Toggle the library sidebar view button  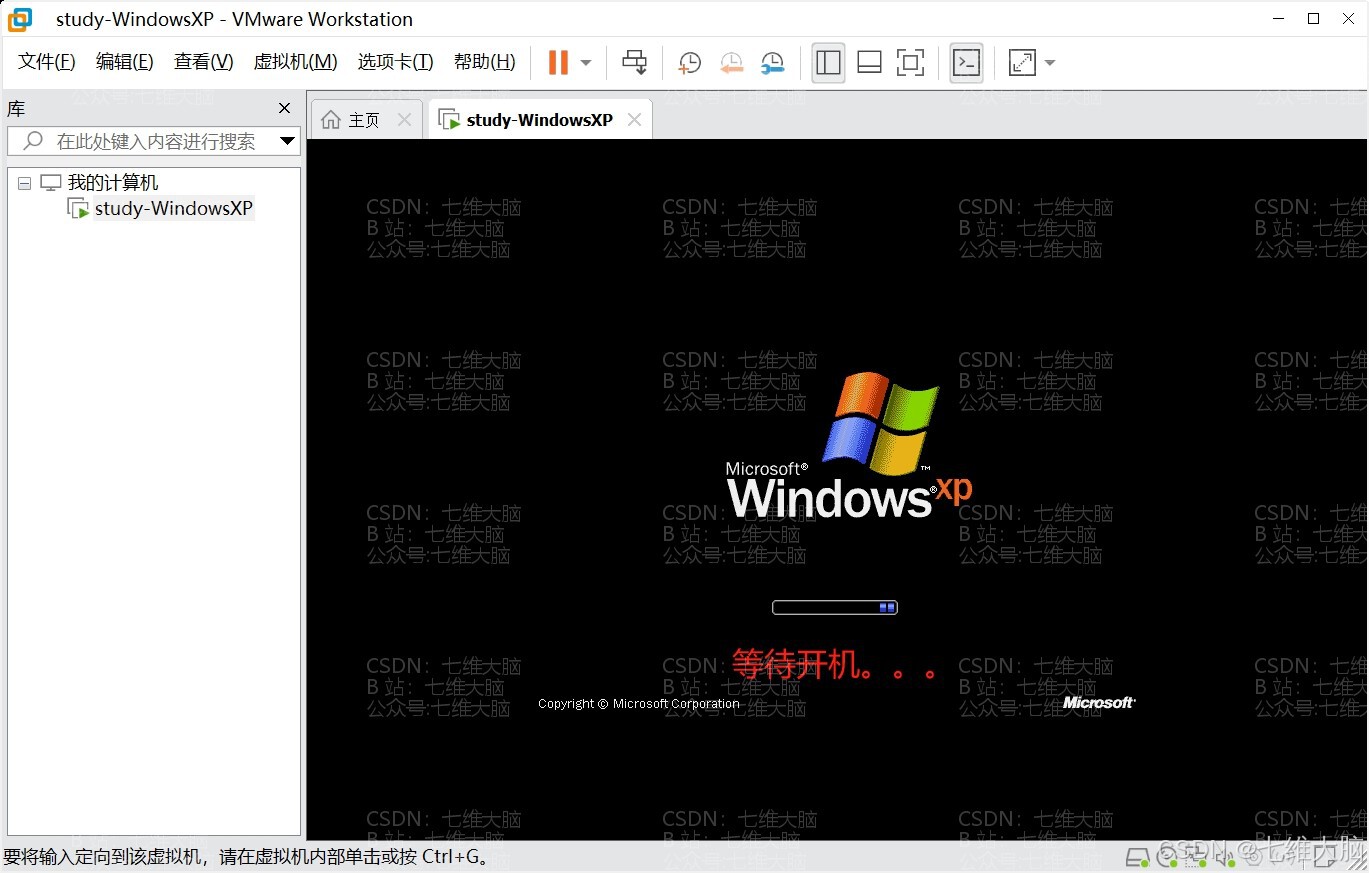pos(828,63)
